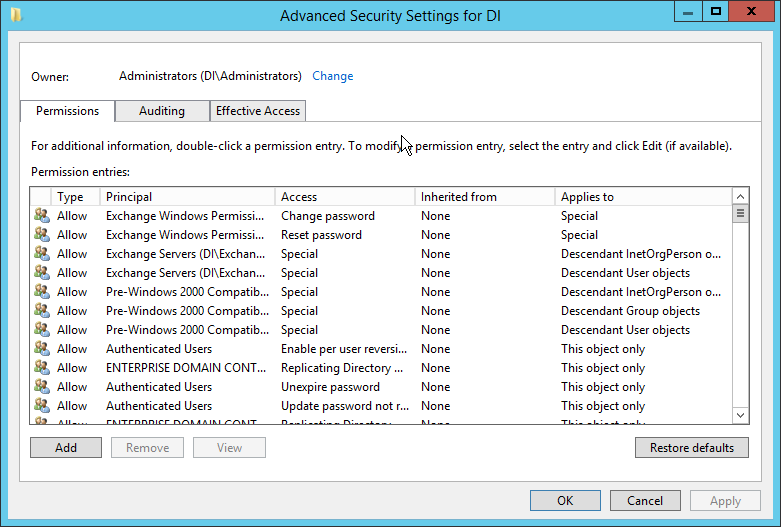Click the icon of the Update password not required row
The height and width of the screenshot is (527, 781).
[x=42, y=406]
